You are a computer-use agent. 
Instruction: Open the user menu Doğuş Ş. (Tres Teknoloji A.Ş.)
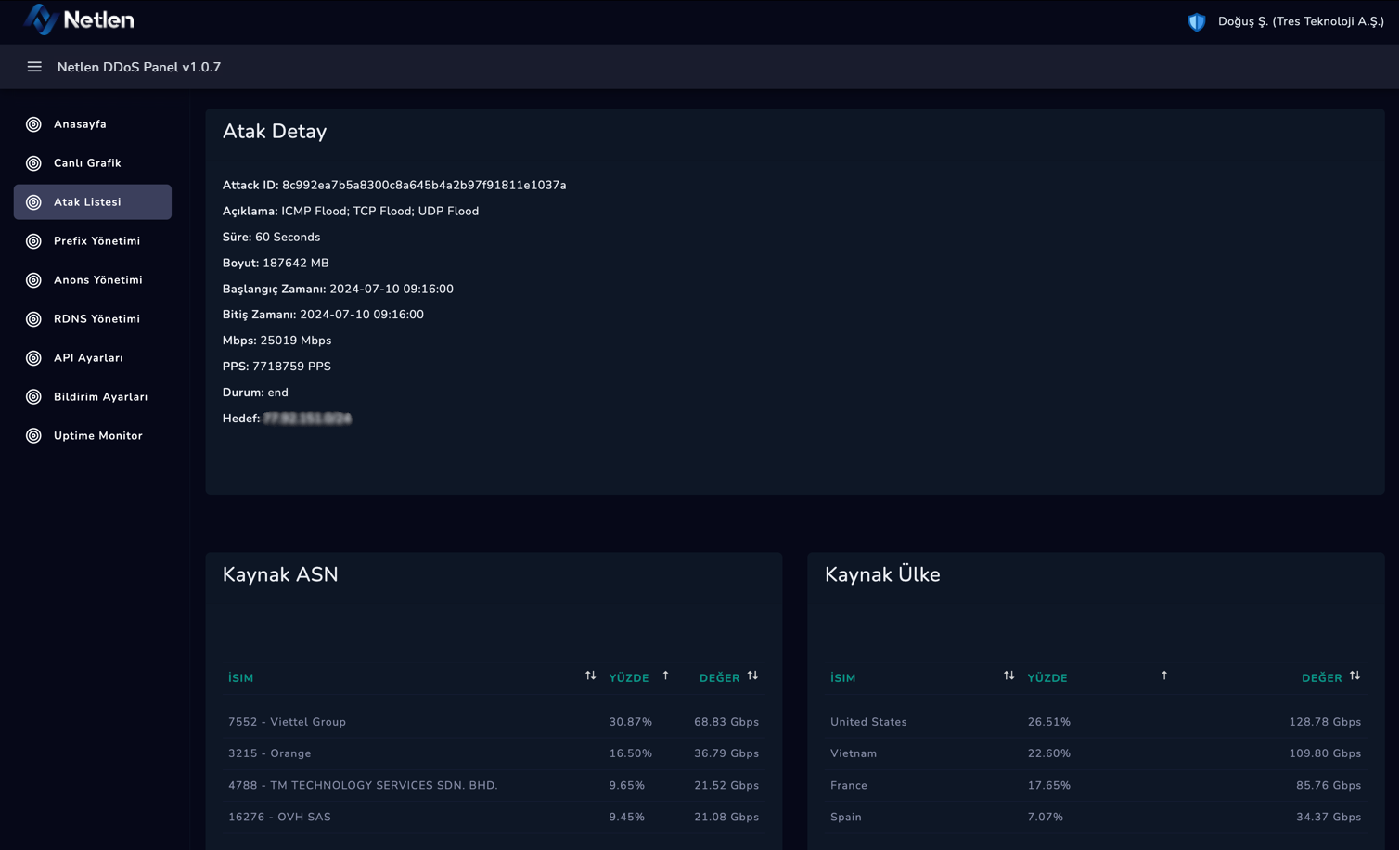pyautogui.click(x=1301, y=21)
